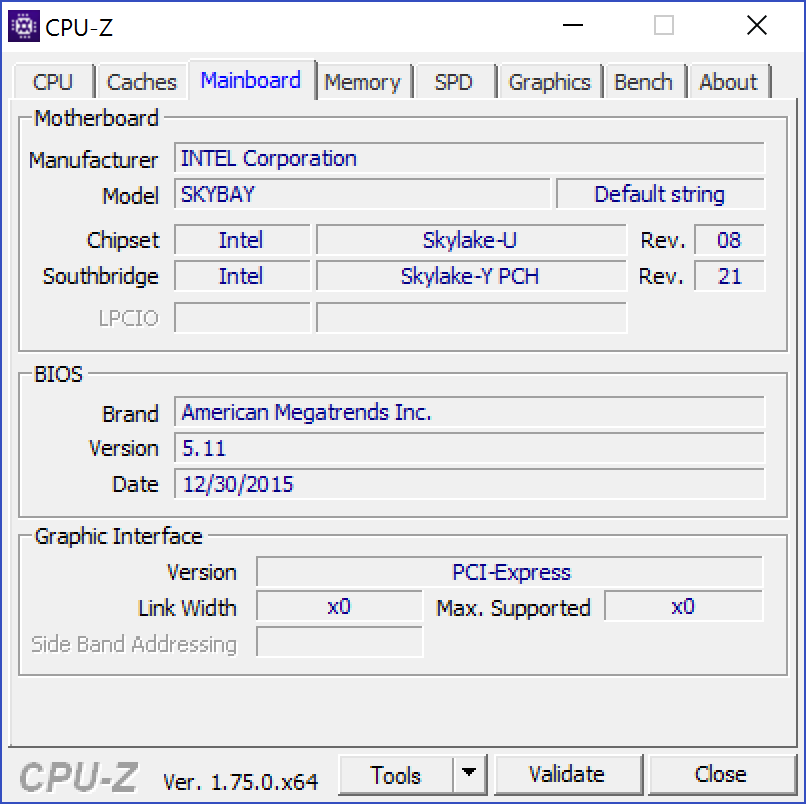
Task: Click the Southbridge vendor 'Intel' field
Action: tap(242, 276)
